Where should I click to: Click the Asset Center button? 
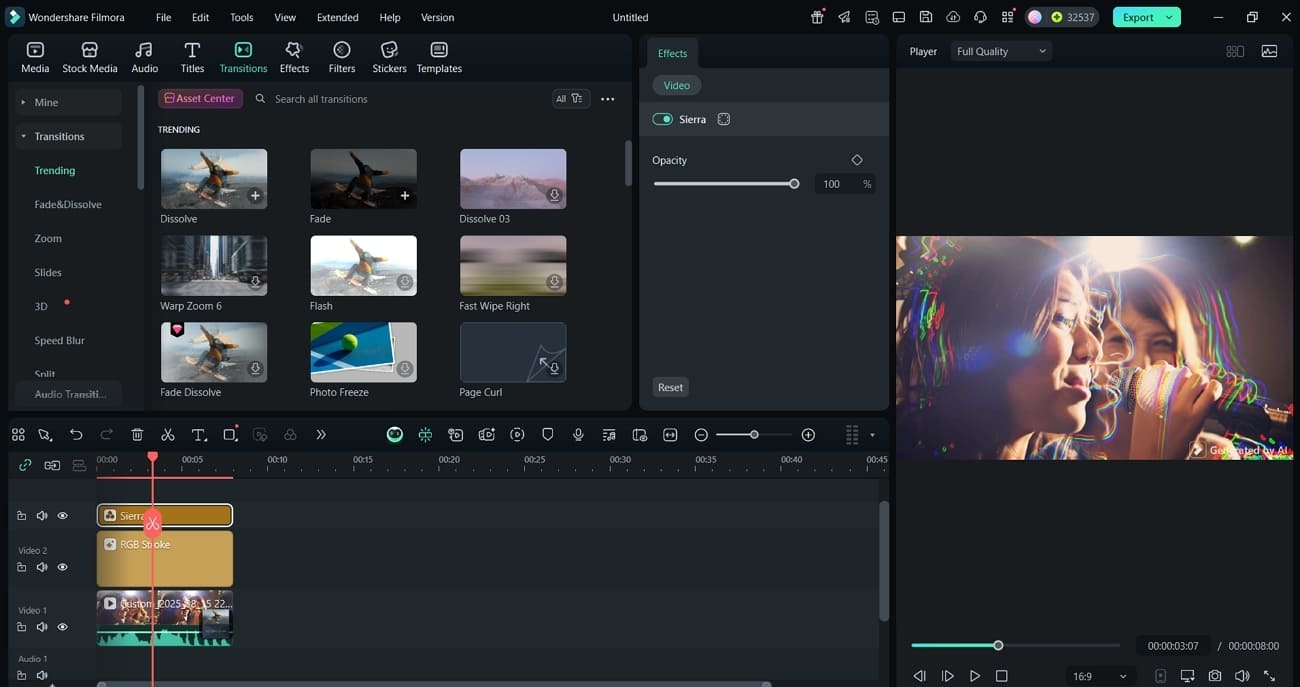pyautogui.click(x=200, y=98)
